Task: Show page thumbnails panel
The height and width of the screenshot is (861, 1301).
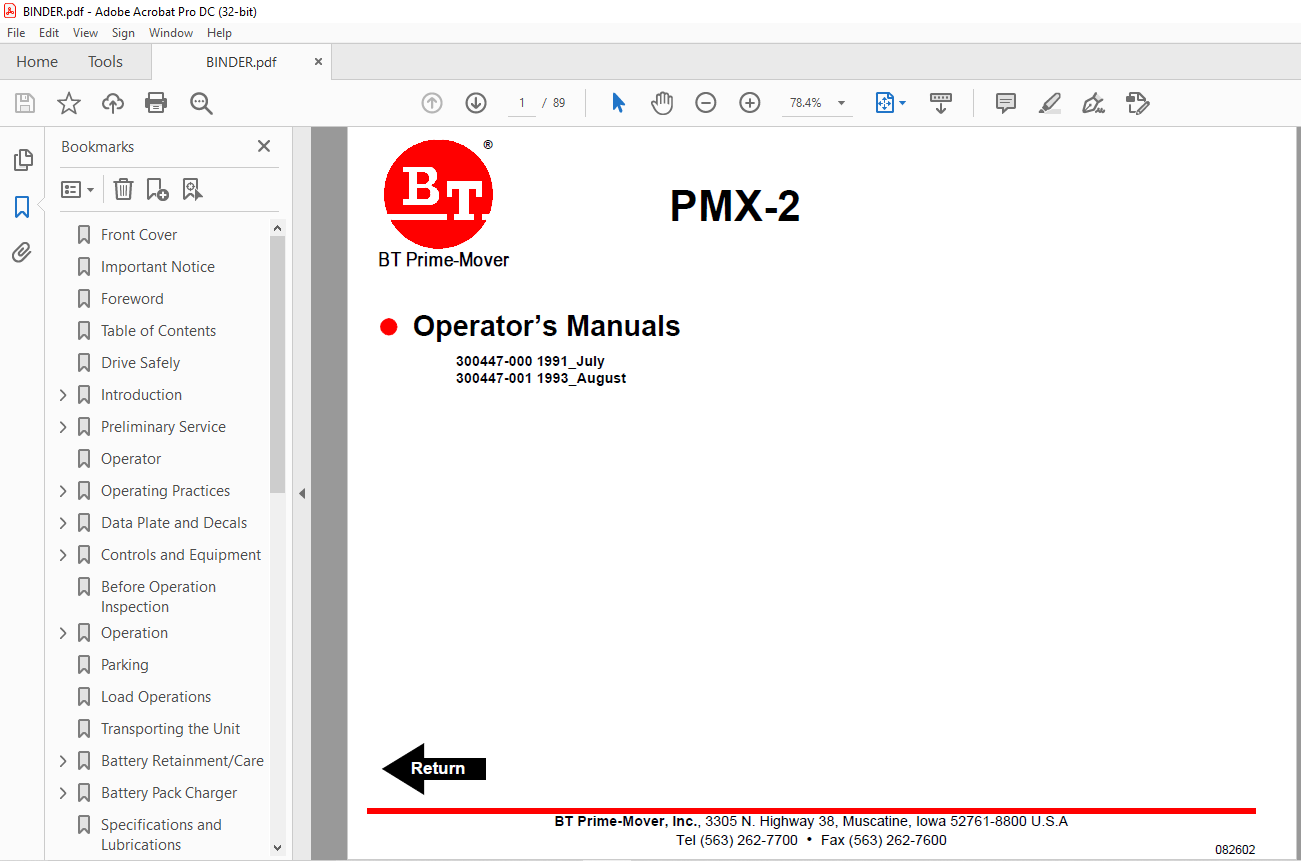Action: coord(22,160)
